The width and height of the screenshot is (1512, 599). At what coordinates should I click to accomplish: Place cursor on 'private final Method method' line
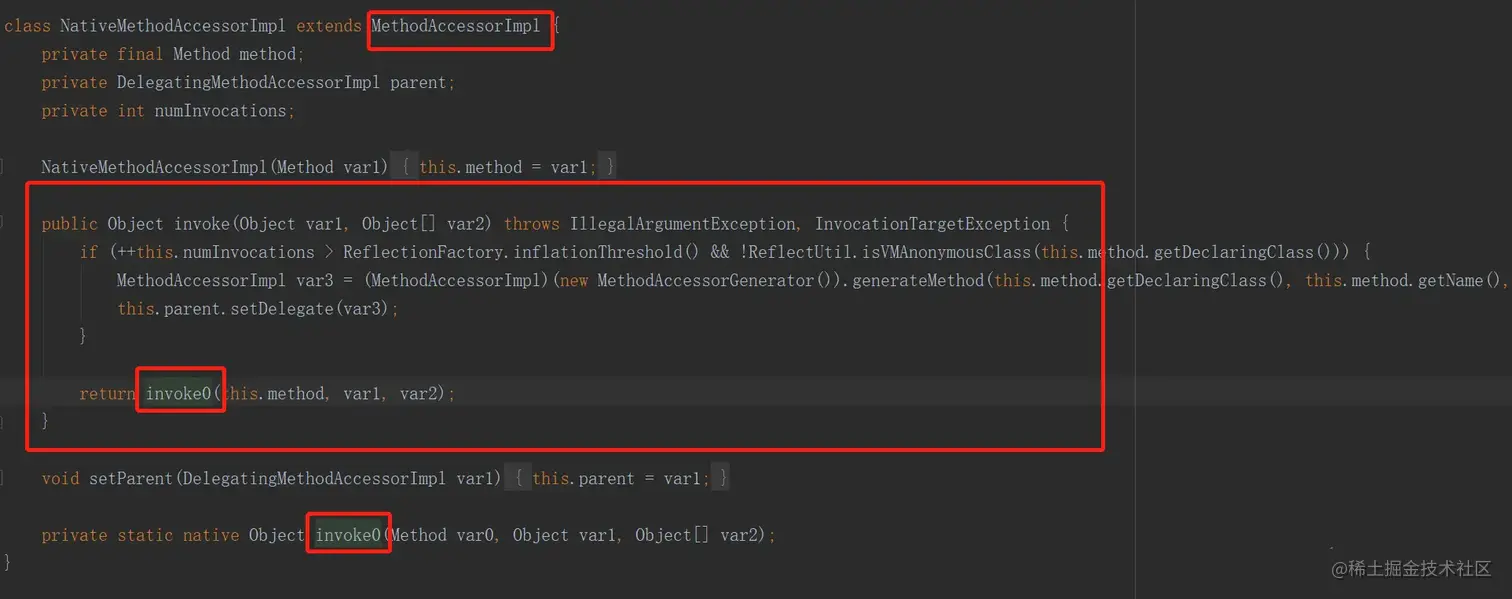pos(173,54)
